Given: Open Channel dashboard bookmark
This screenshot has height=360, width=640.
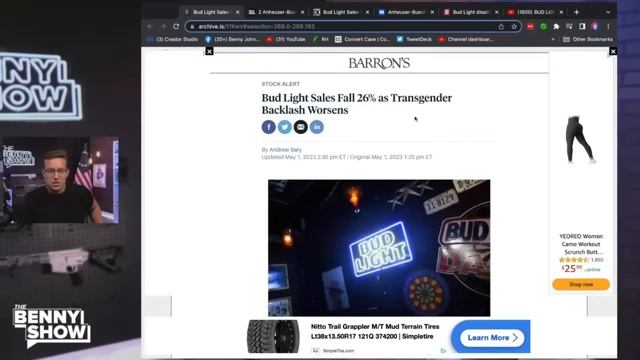Looking at the screenshot, I should (x=466, y=40).
